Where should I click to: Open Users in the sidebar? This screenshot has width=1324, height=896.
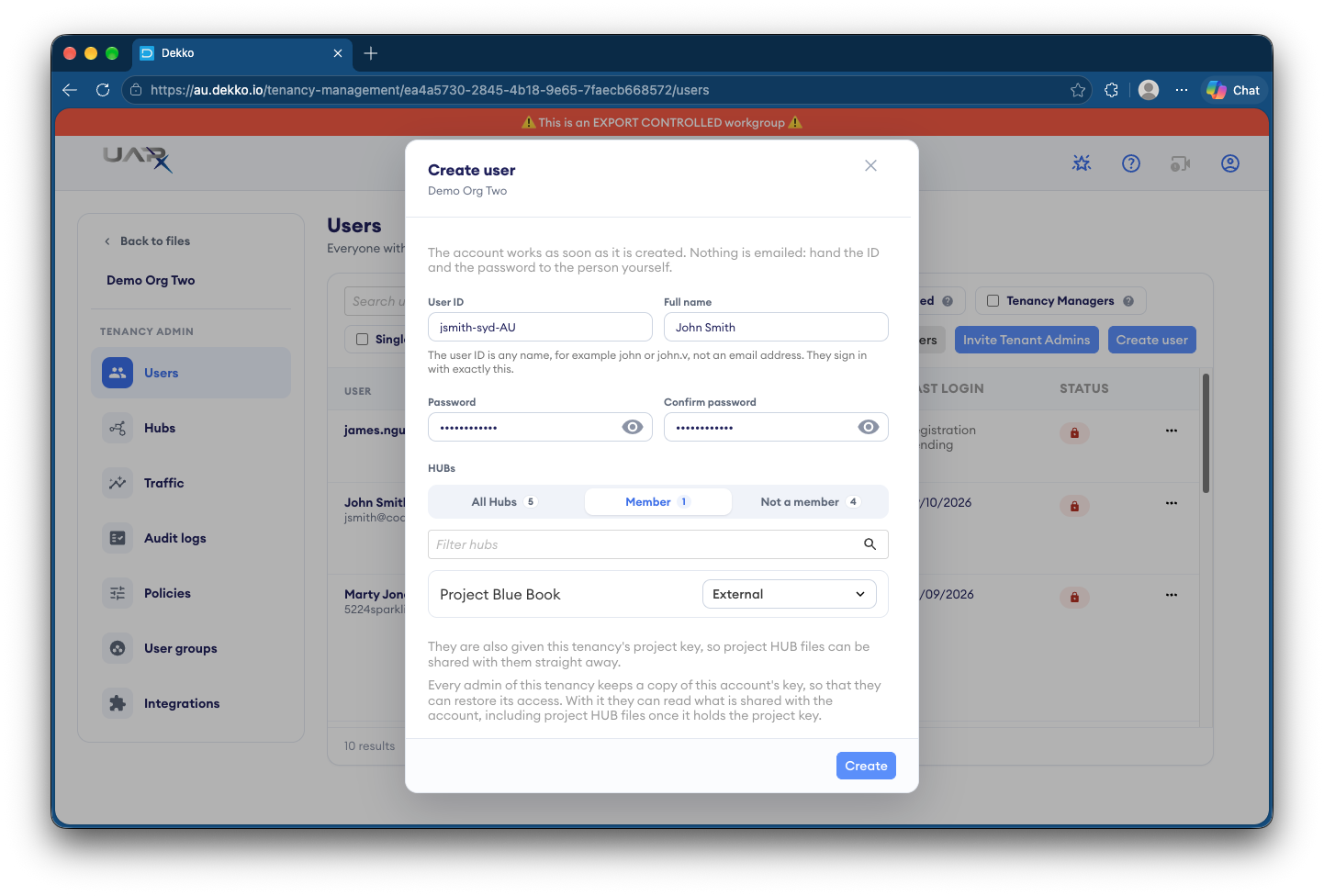pyautogui.click(x=191, y=373)
